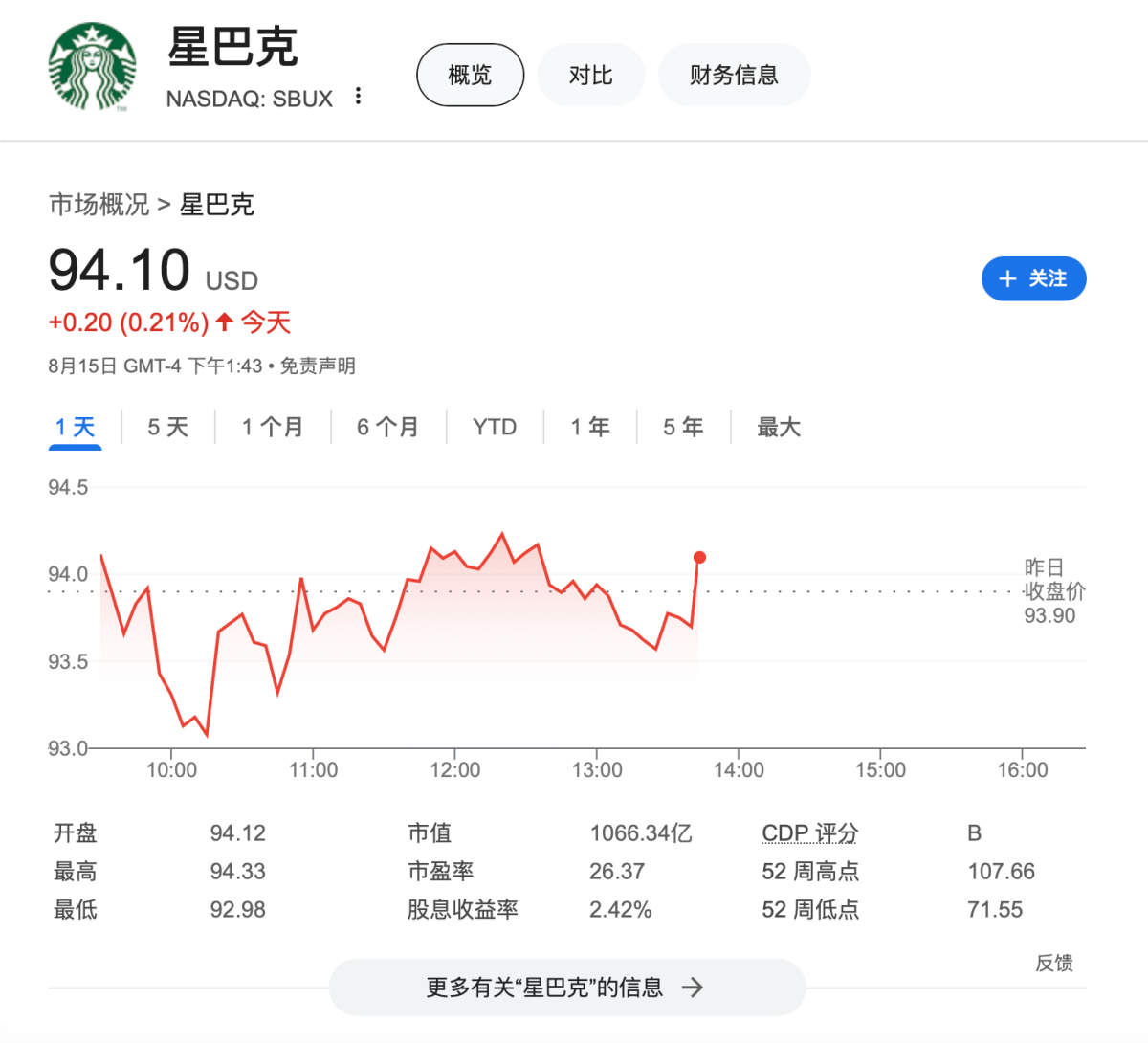Select the 昨日收盘价 dotted line label
This screenshot has height=1043, width=1148.
point(1054,588)
